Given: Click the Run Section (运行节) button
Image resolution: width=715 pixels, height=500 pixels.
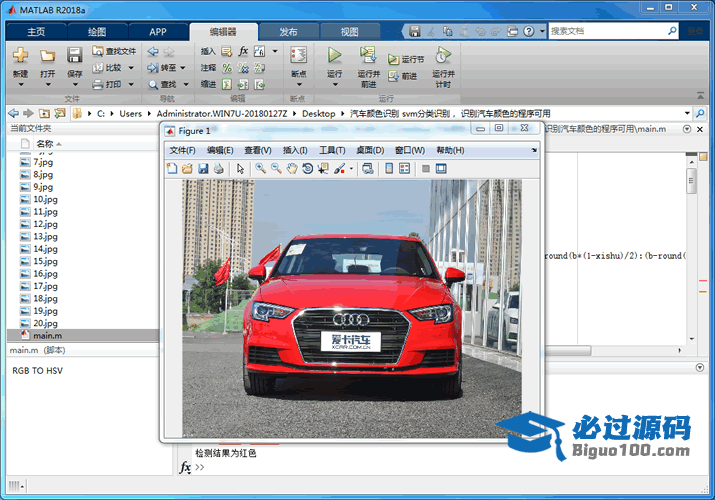Looking at the screenshot, I should point(407,60).
